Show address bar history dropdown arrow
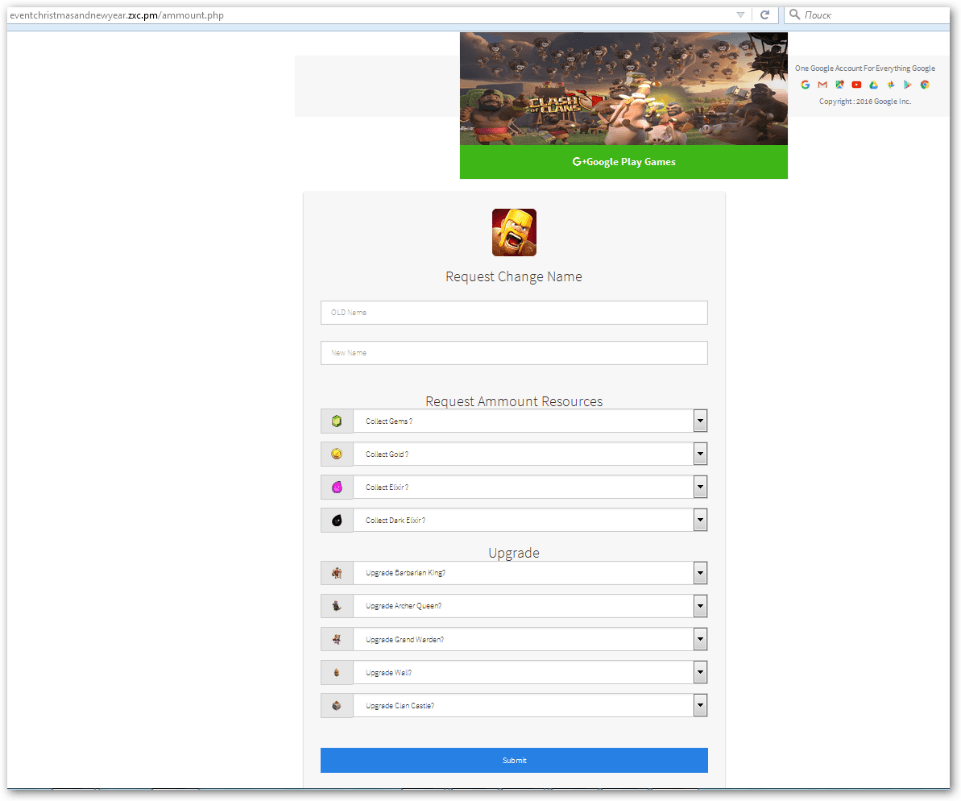961x801 pixels. [740, 15]
